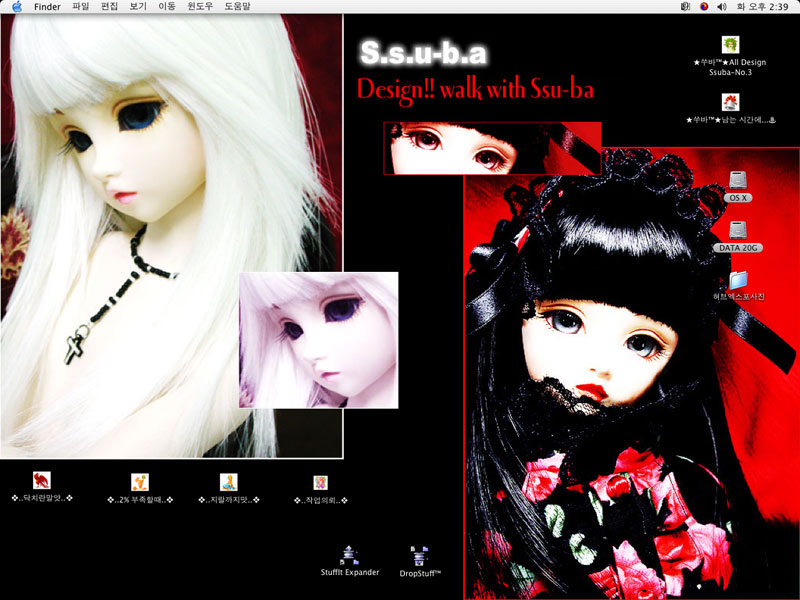
Task: Open the Finder application menu
Action: pos(47,7)
